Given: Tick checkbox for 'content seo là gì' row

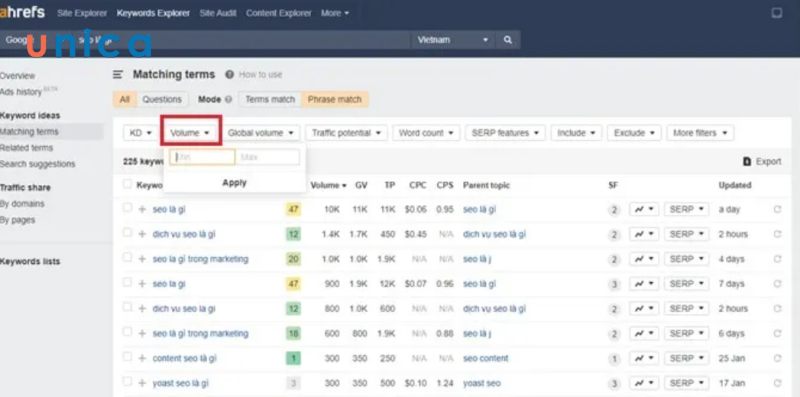Looking at the screenshot, I should point(127,357).
